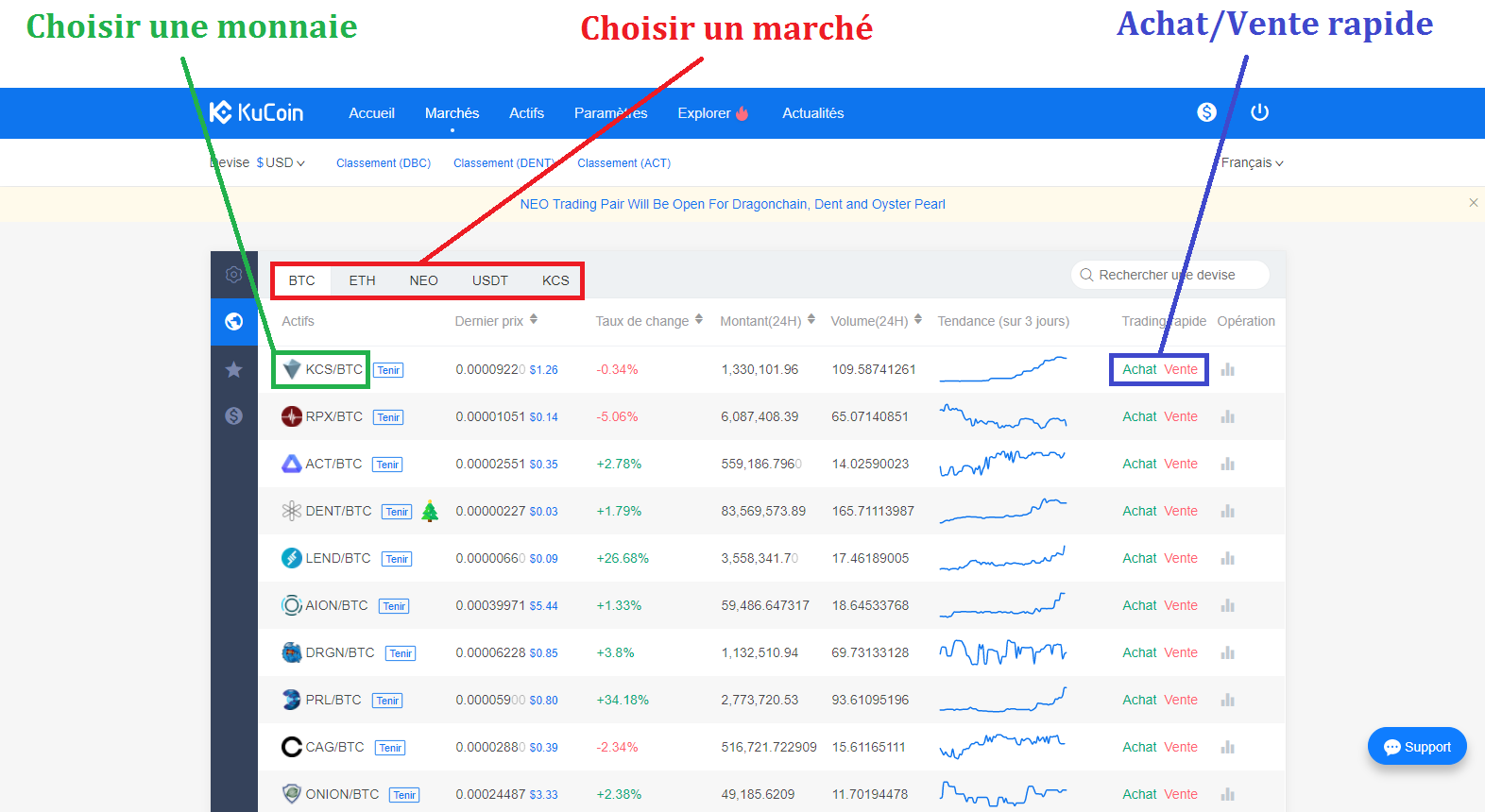The image size is (1485, 812).
Task: Open chart icon for DENT/BTC row
Action: pyautogui.click(x=1227, y=511)
